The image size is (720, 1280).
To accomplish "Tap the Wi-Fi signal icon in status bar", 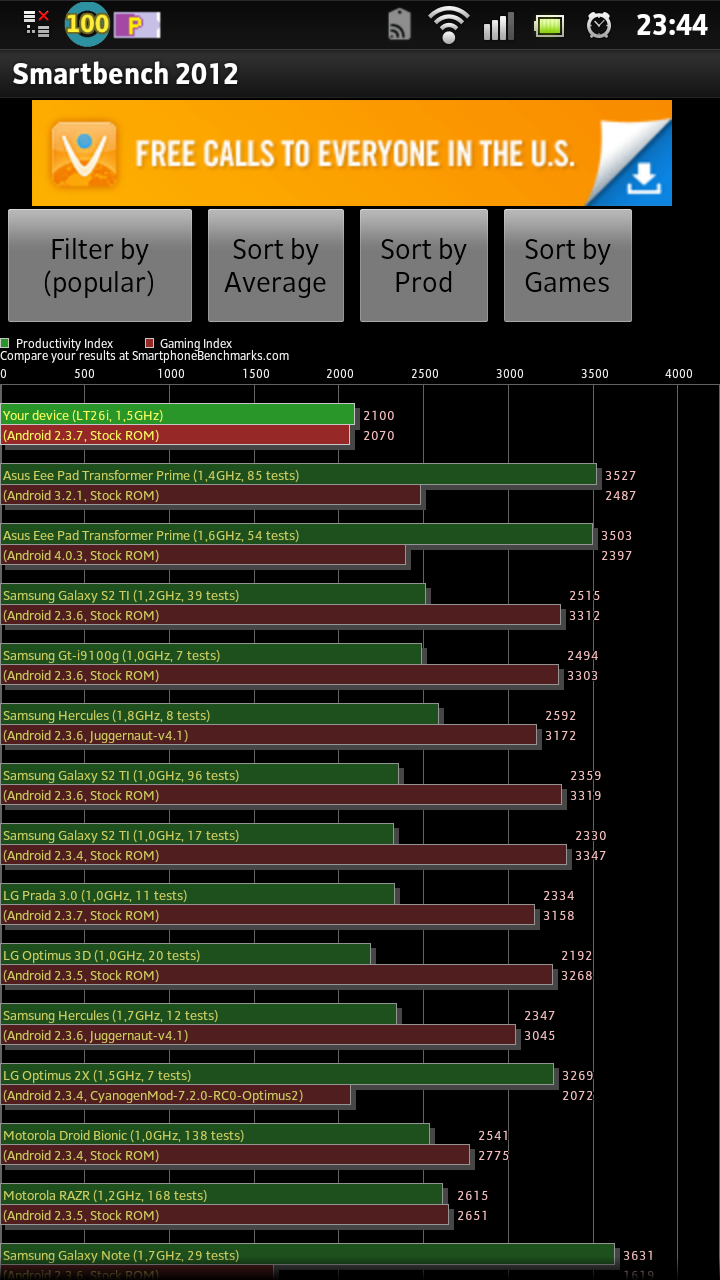I will click(x=448, y=24).
